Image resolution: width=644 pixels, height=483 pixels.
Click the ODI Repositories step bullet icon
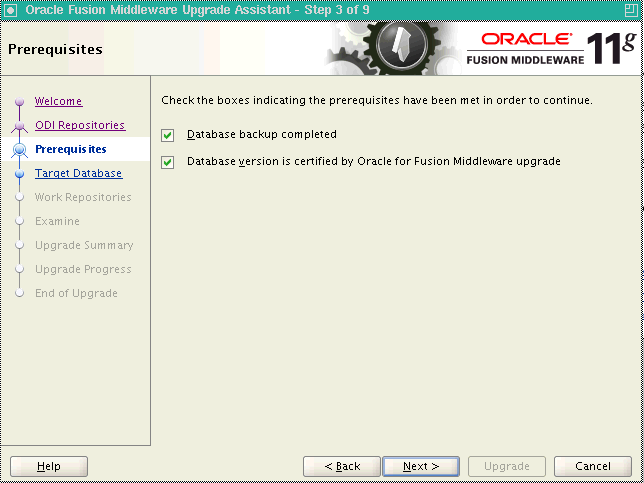coord(19,126)
